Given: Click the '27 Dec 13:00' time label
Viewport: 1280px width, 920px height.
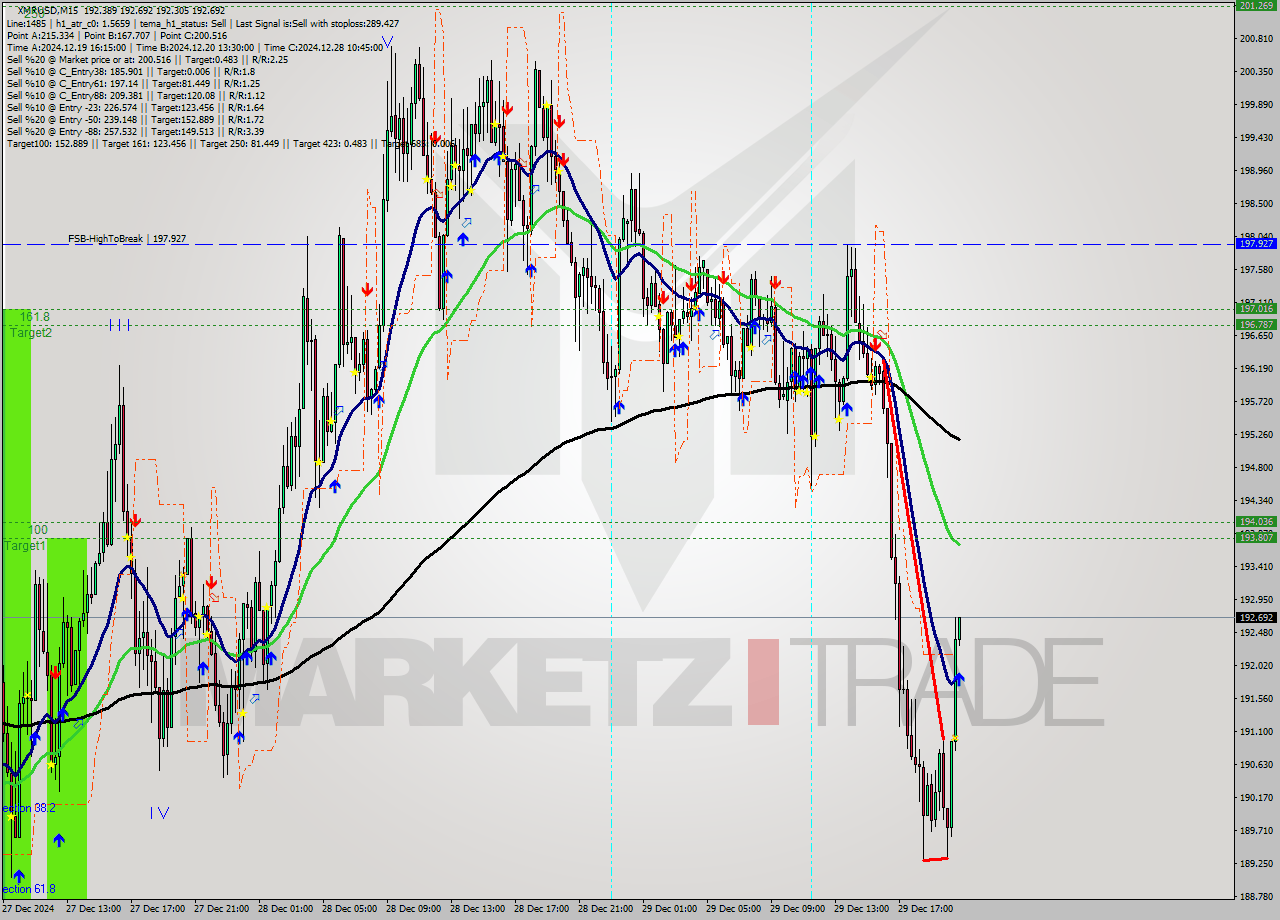Looking at the screenshot, I should [93, 909].
